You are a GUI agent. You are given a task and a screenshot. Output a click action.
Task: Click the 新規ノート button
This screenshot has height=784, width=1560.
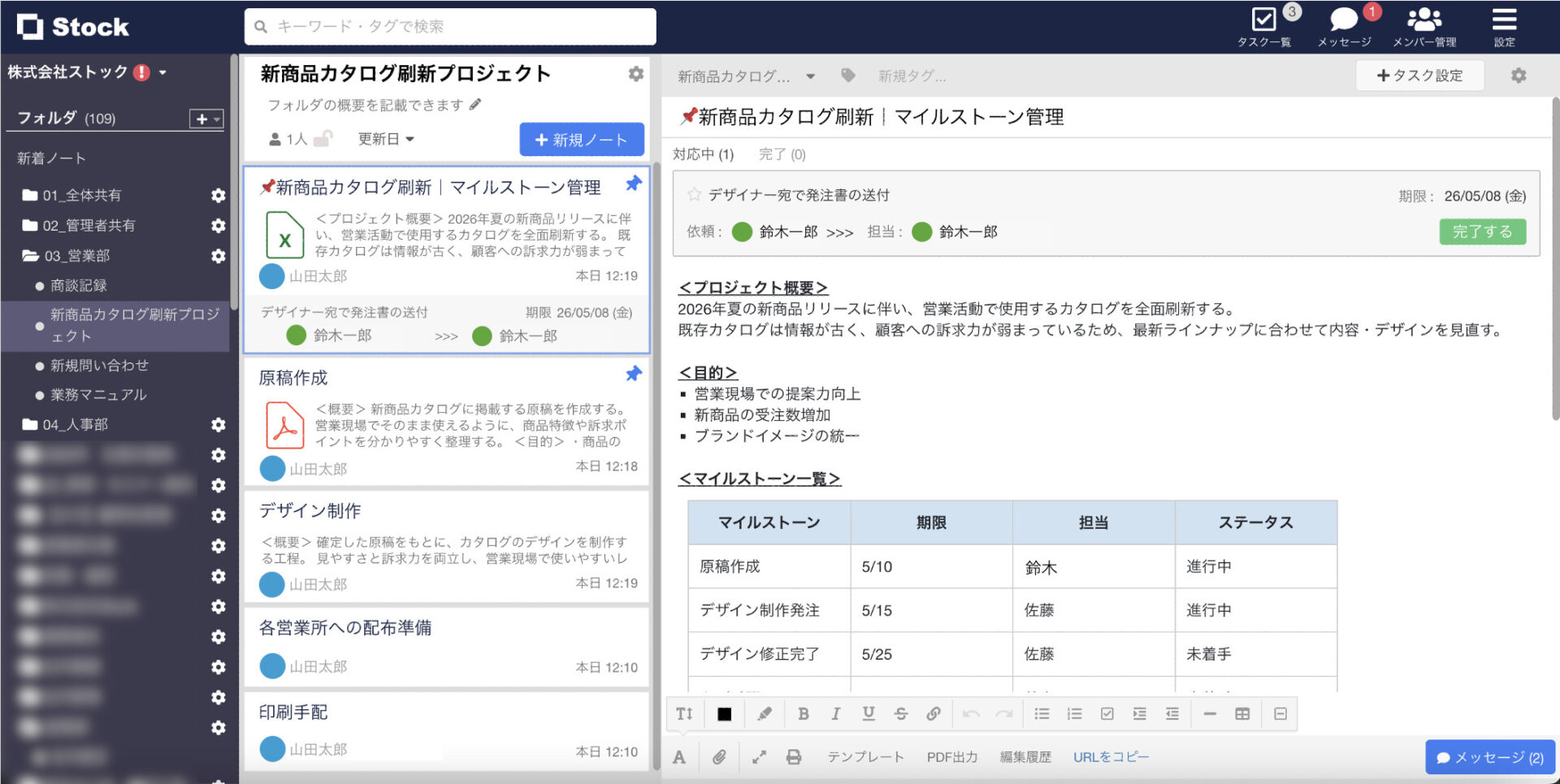click(582, 140)
